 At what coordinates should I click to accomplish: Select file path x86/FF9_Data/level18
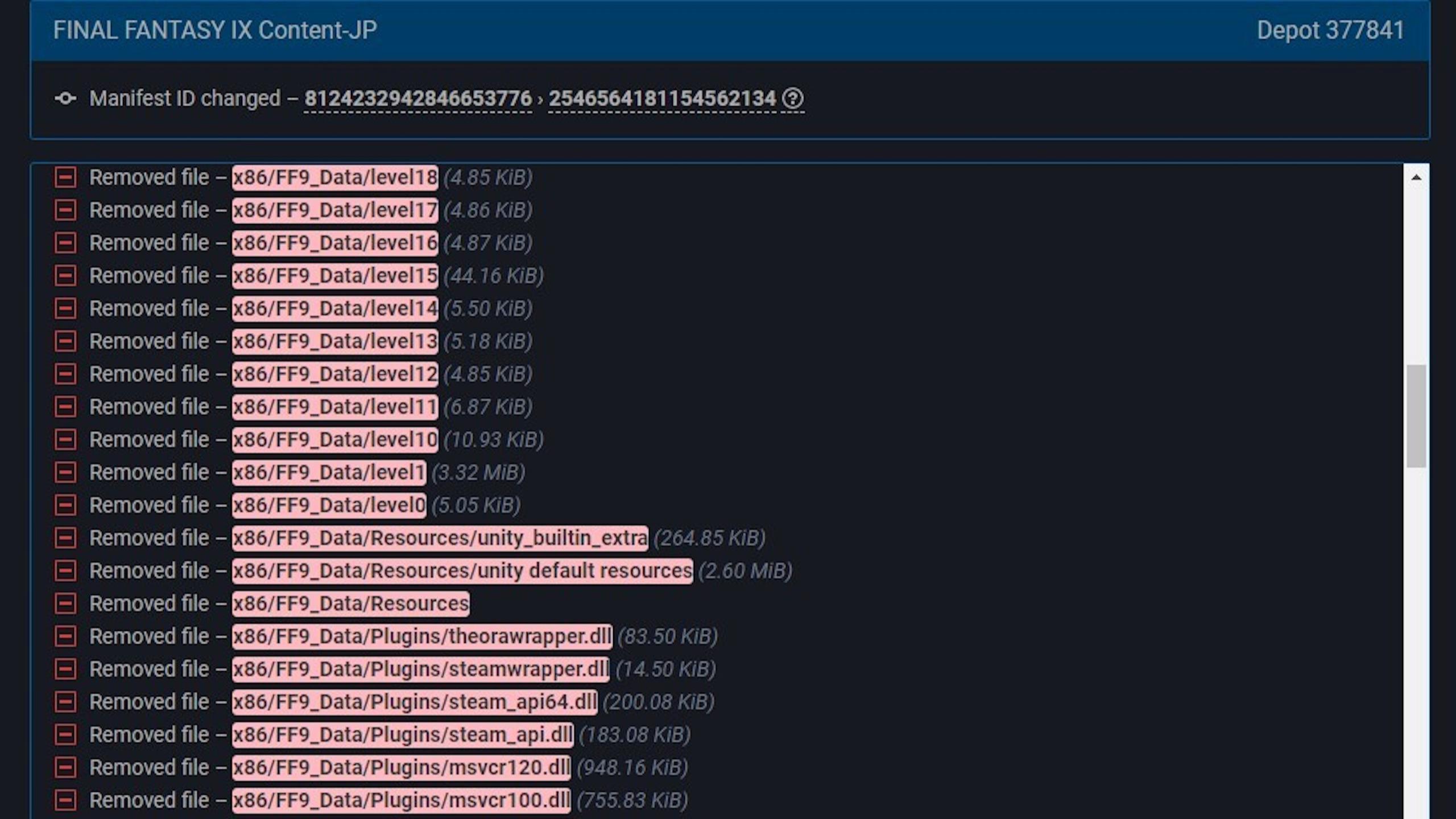335,177
